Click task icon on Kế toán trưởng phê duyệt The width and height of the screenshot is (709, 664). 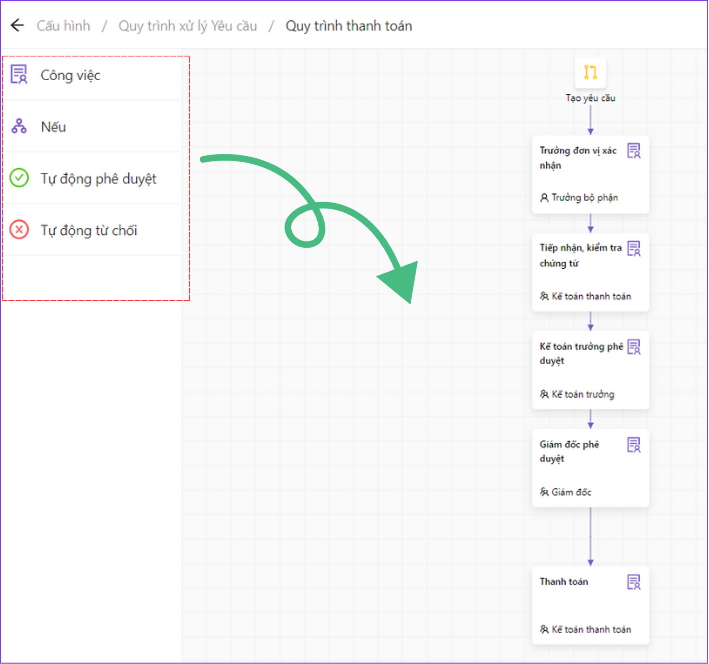click(634, 347)
